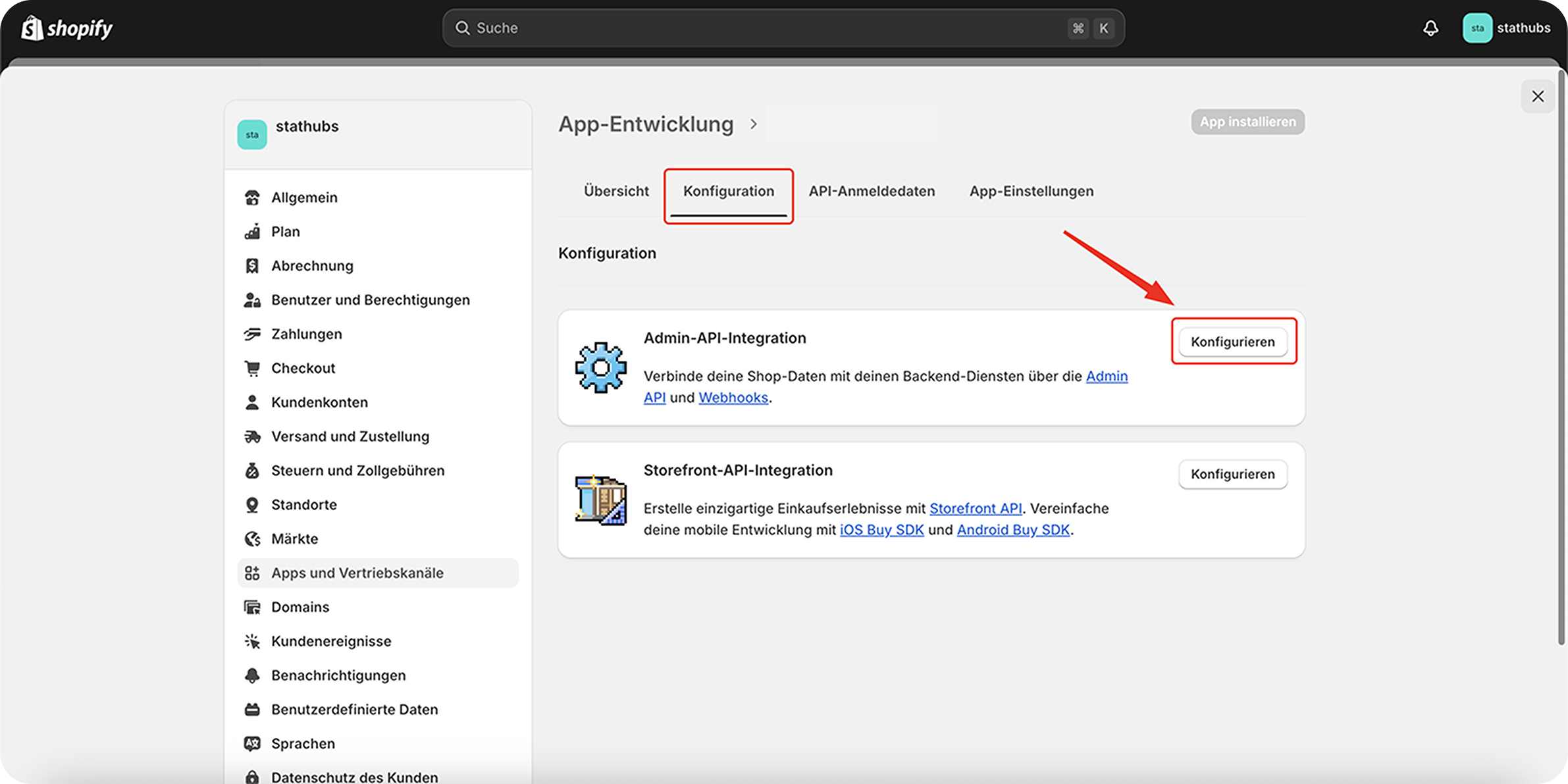The width and height of the screenshot is (1568, 784).
Task: Click the Checkout cart icon
Action: pos(252,368)
